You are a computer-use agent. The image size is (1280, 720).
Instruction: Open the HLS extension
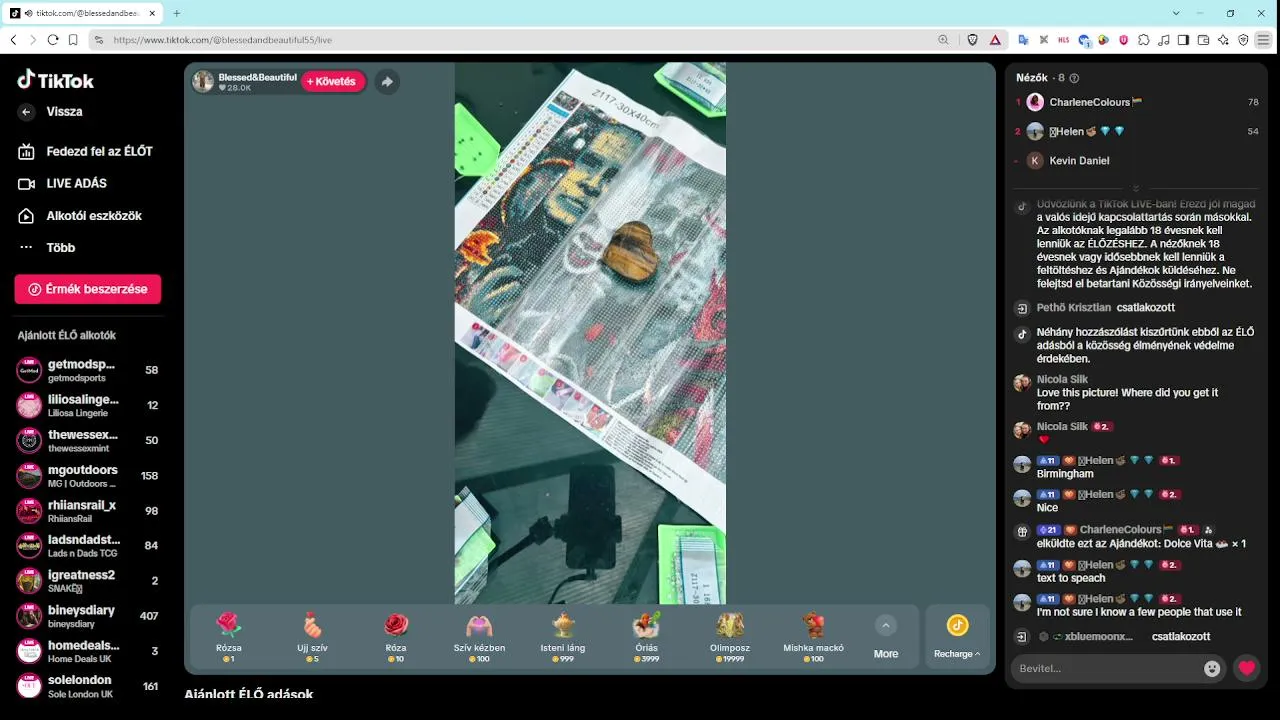tap(1063, 40)
